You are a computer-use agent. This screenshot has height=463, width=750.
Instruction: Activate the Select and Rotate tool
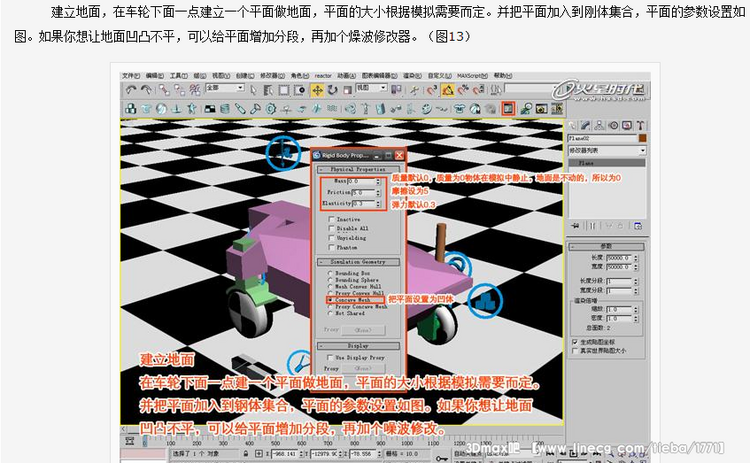pyautogui.click(x=332, y=89)
